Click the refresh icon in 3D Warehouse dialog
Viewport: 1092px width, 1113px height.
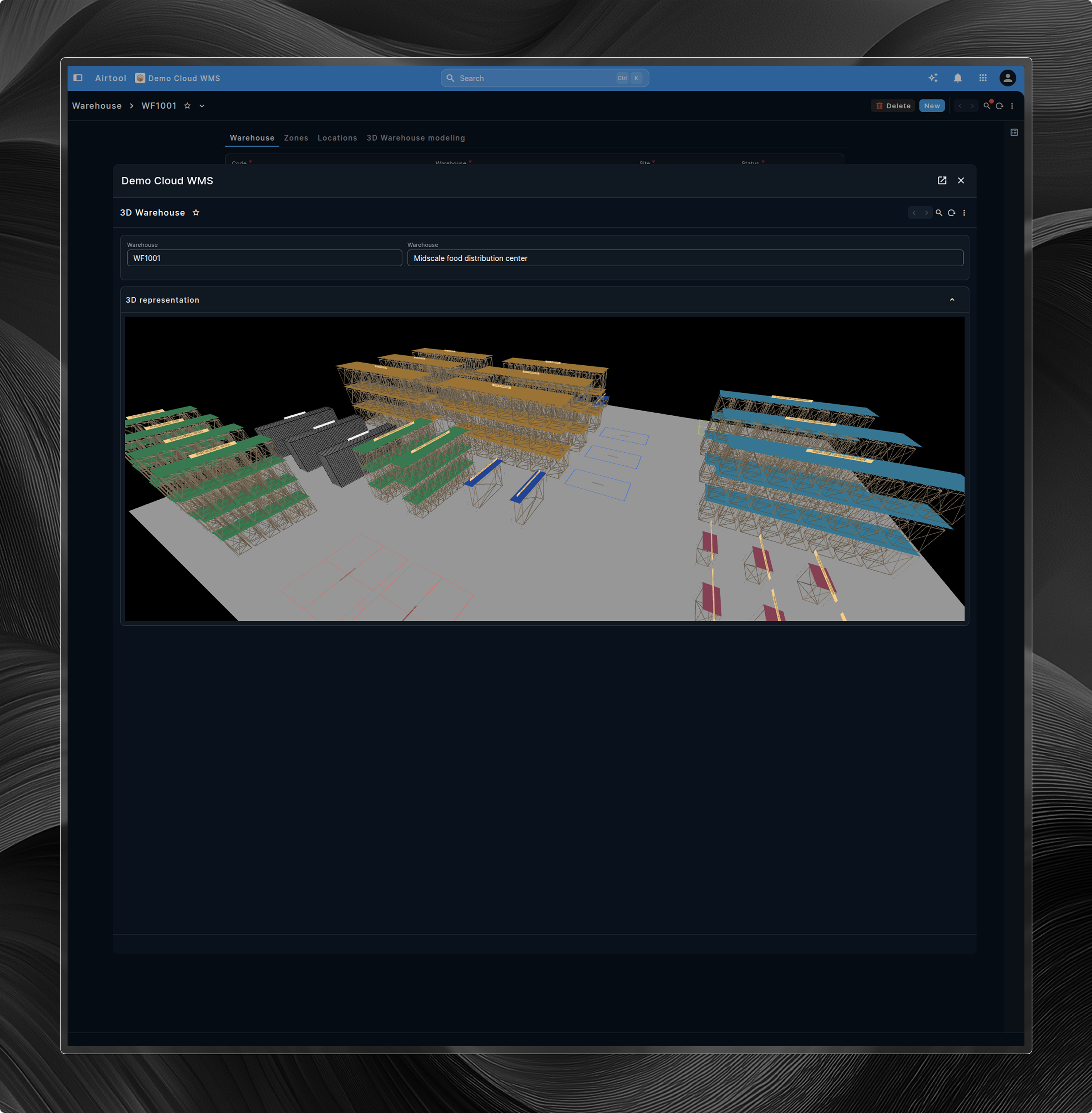point(951,213)
